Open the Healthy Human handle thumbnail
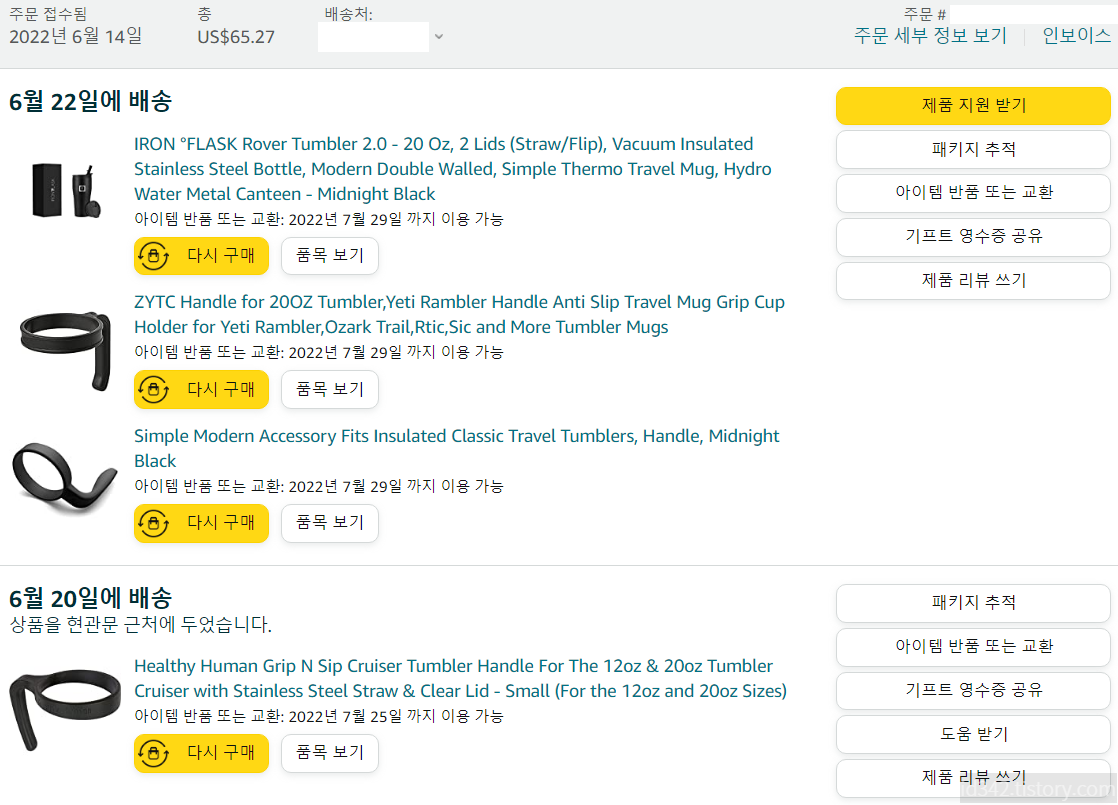1118x805 pixels. [65, 709]
